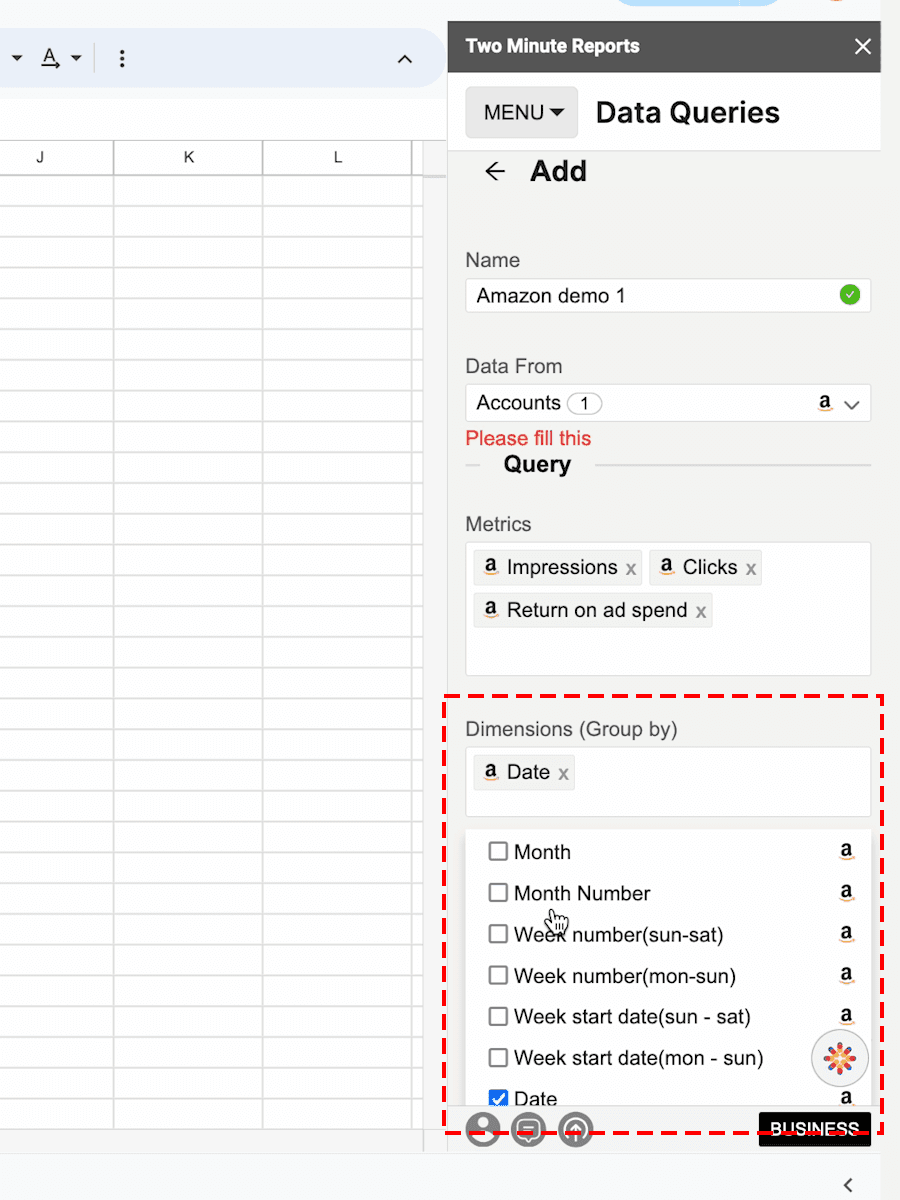The height and width of the screenshot is (1200, 900).
Task: Remove the Impressions metric chip
Action: pyautogui.click(x=631, y=569)
